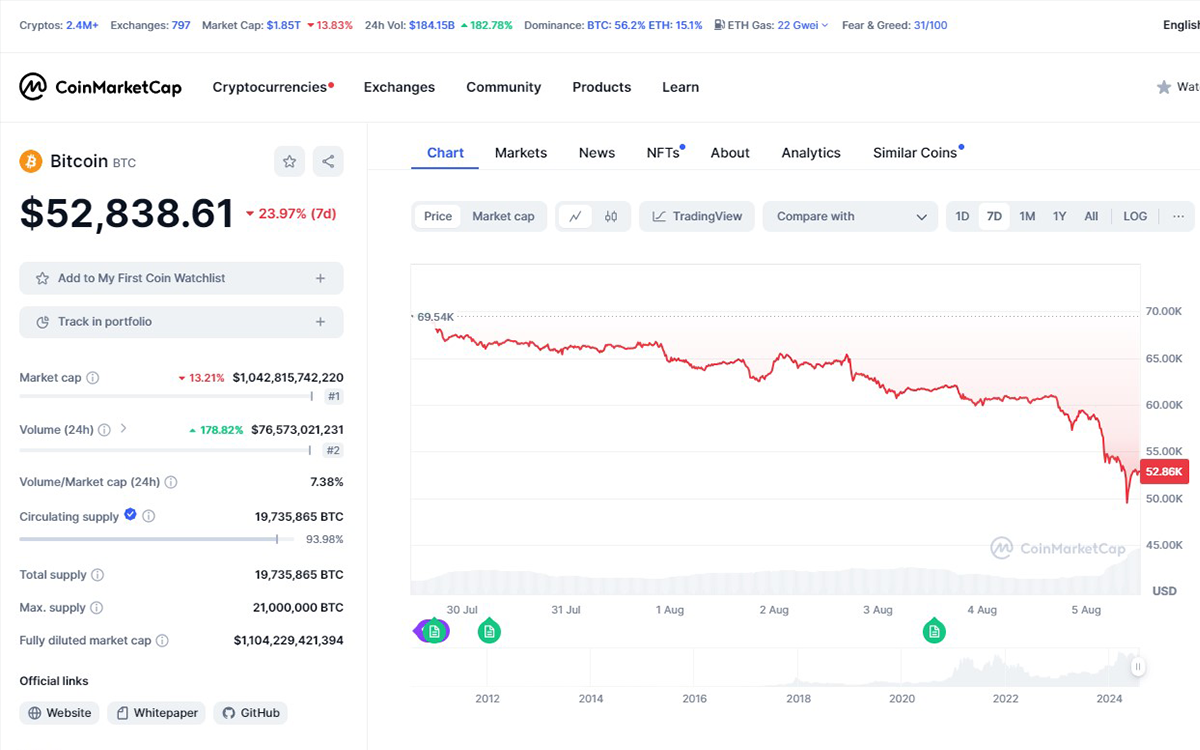
Task: Add to My First Coin Watchlist
Action: 181,278
